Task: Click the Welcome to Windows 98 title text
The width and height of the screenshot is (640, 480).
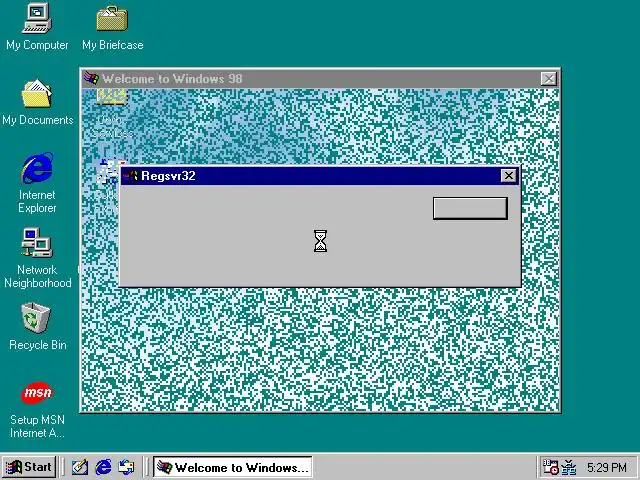Action: [172, 78]
